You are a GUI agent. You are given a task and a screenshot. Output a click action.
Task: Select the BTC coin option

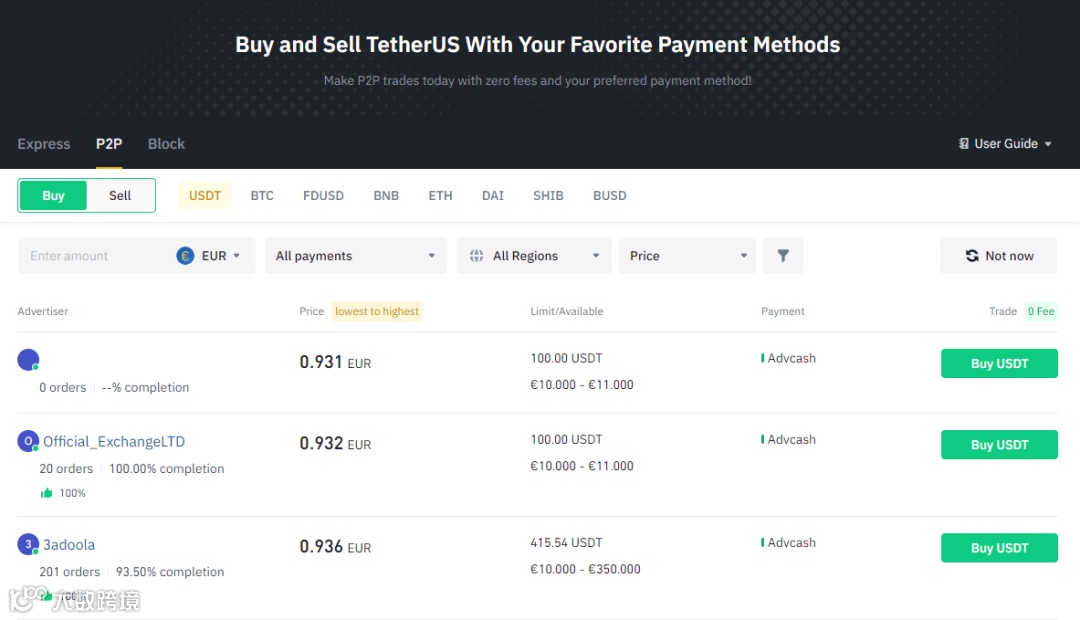(262, 196)
